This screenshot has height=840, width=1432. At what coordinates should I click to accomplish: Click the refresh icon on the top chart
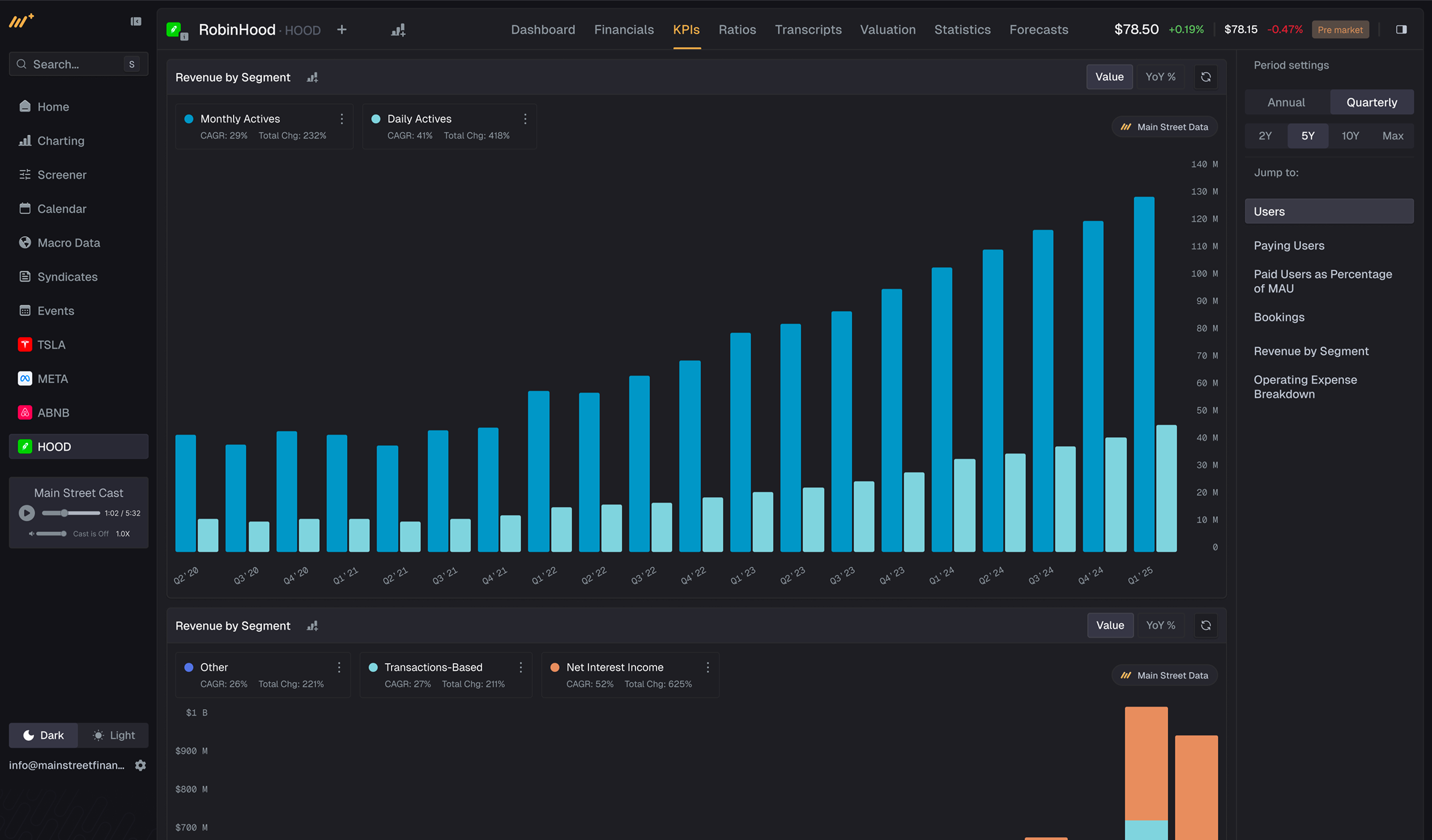[1205, 77]
